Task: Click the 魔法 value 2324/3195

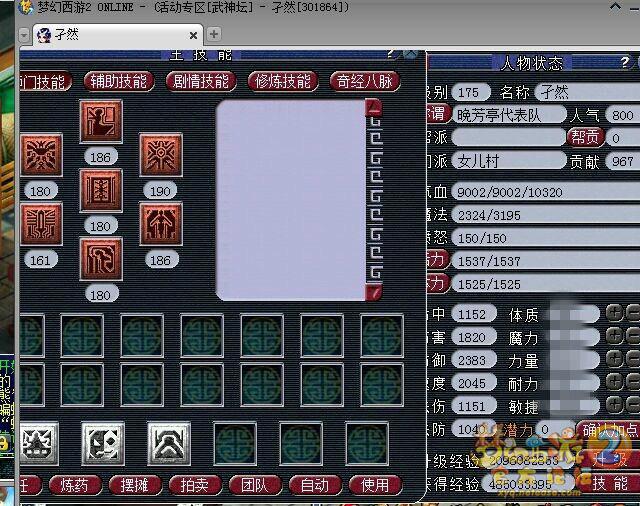Action: click(546, 215)
